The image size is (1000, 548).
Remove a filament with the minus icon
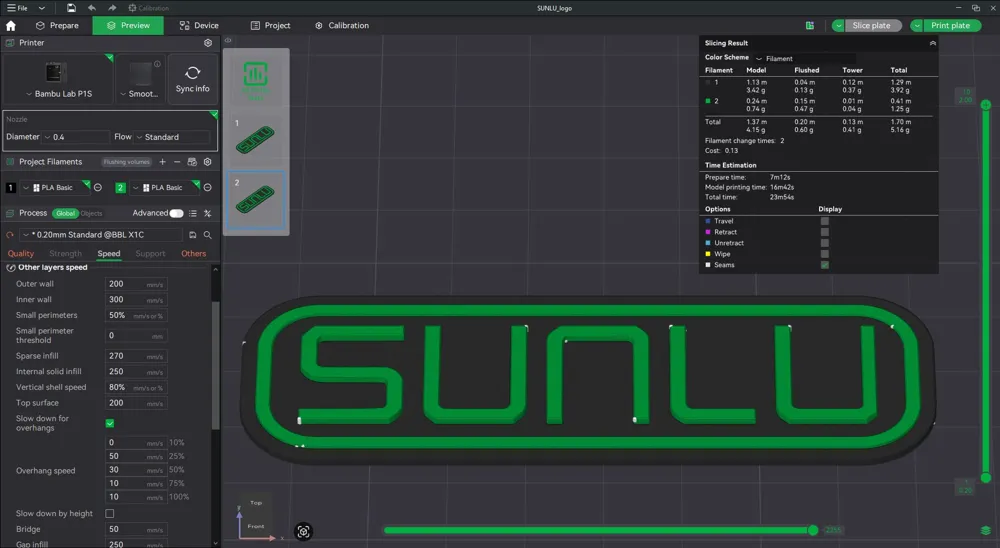(177, 162)
